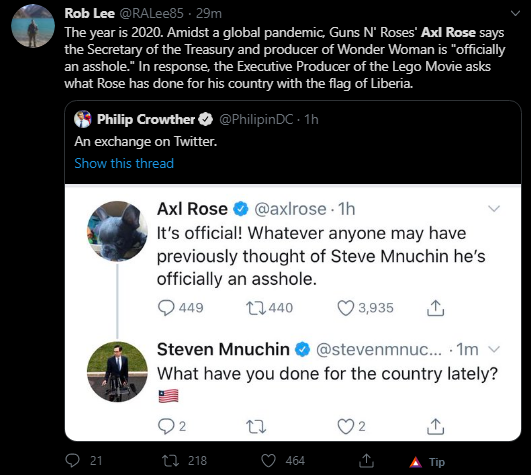Open the Rob Lee tweet options chevron
The width and height of the screenshot is (531, 475).
[x=515, y=14]
